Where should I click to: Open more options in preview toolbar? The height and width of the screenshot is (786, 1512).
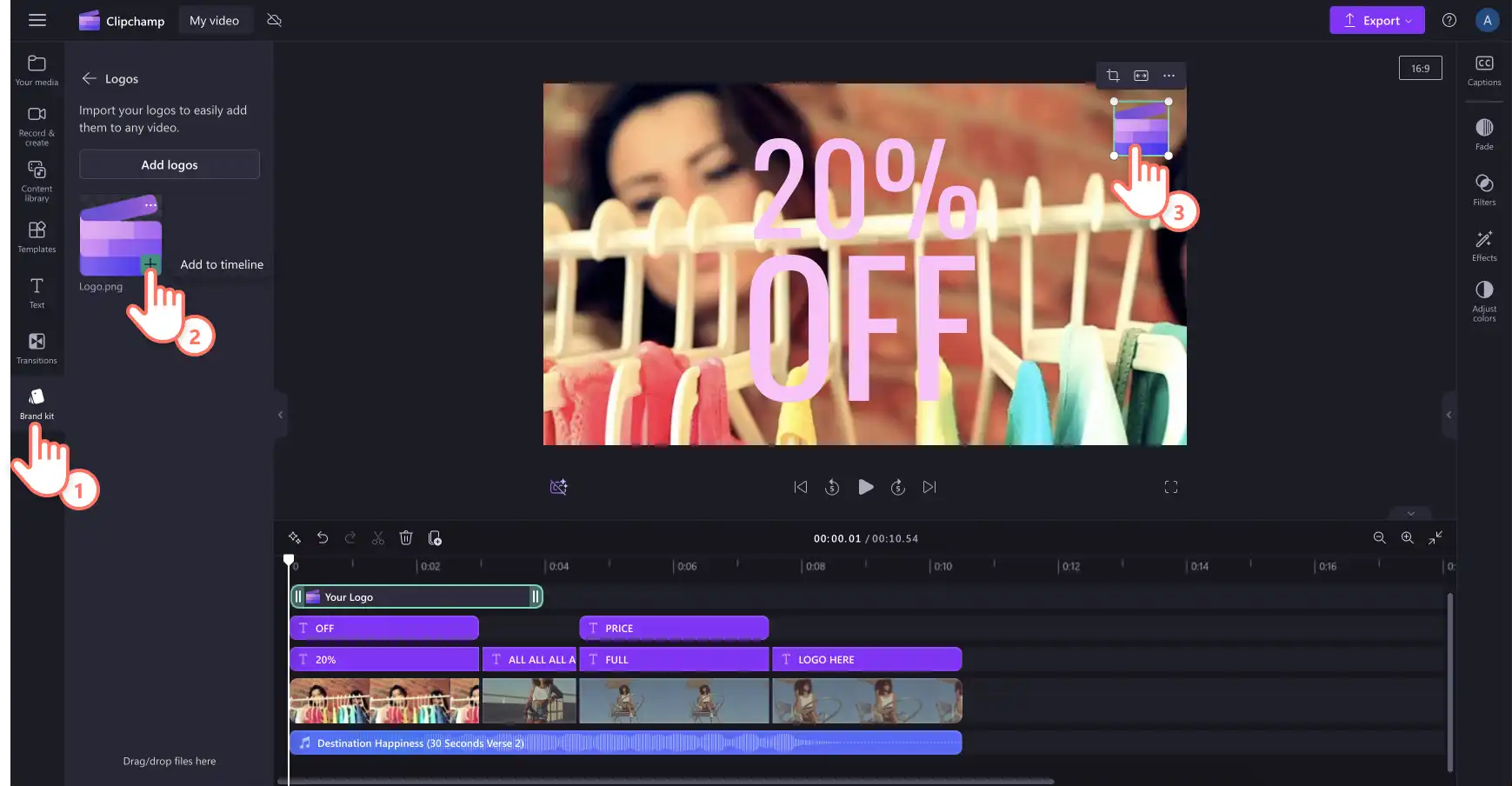click(1169, 76)
